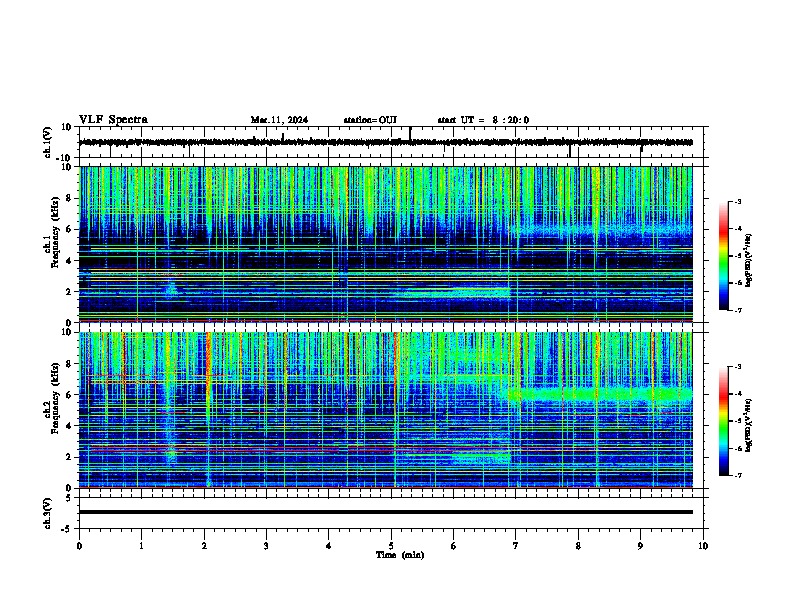
Task: Click the log(PSD) label beside ch.2 colorbar
Action: (749, 425)
